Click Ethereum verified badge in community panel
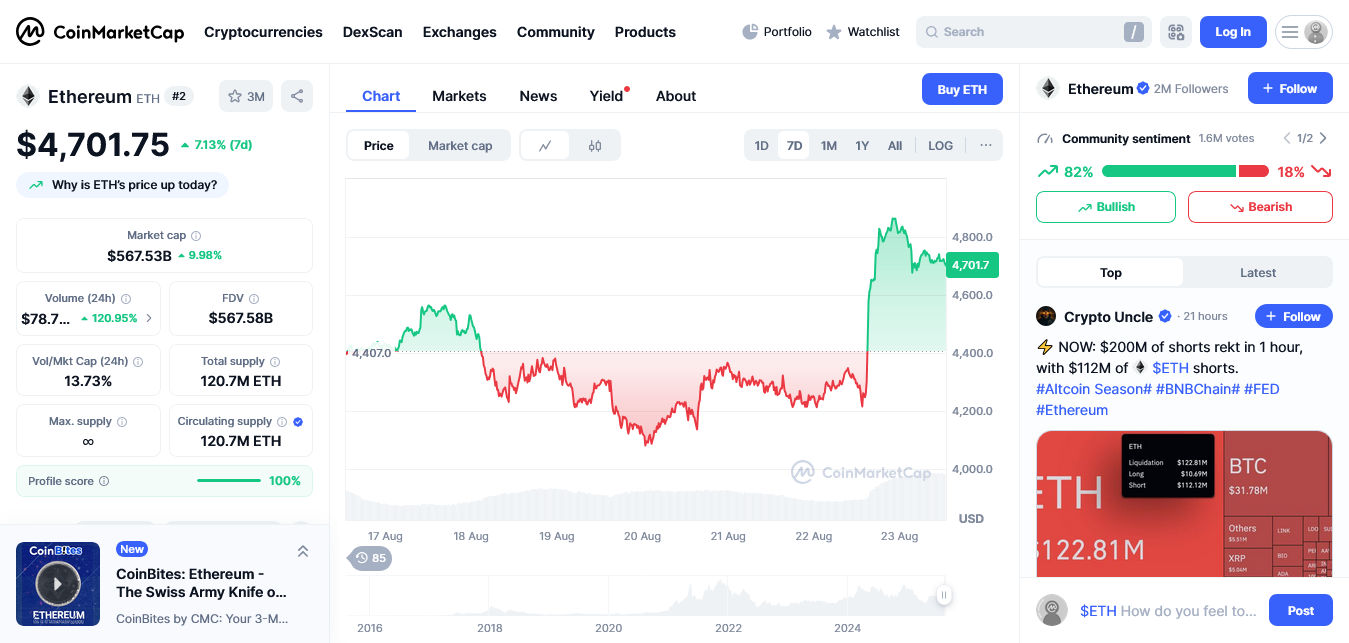The height and width of the screenshot is (643, 1349). (x=1142, y=89)
